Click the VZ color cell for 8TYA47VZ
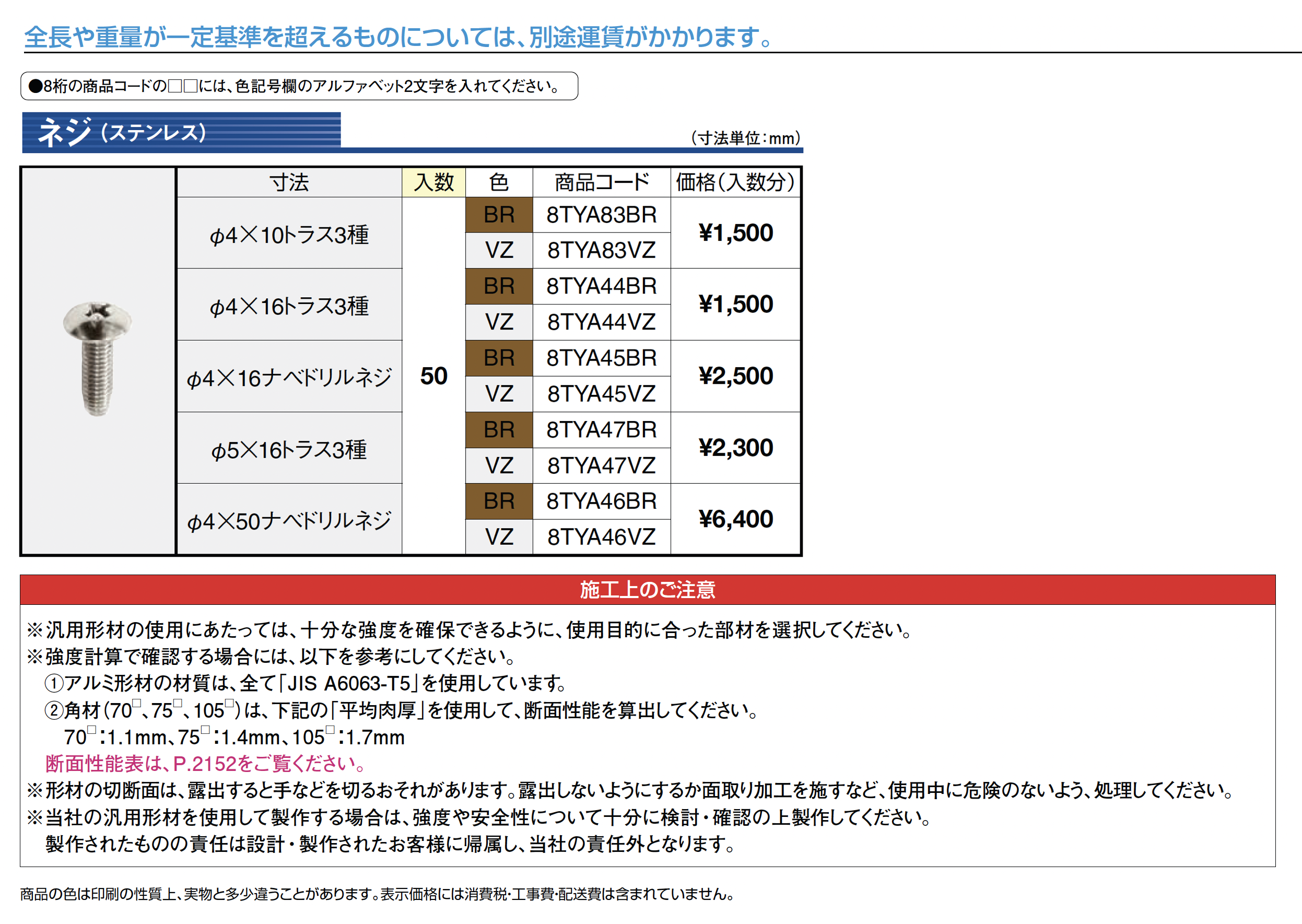Screen dimensions: 1302x924 tap(499, 465)
